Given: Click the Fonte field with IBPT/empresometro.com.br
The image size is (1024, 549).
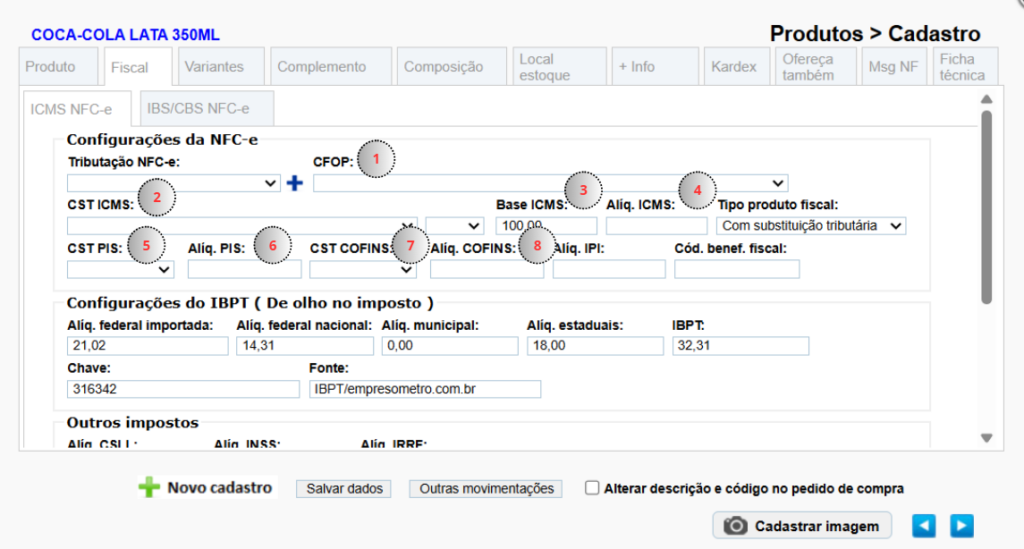Looking at the screenshot, I should coord(425,389).
